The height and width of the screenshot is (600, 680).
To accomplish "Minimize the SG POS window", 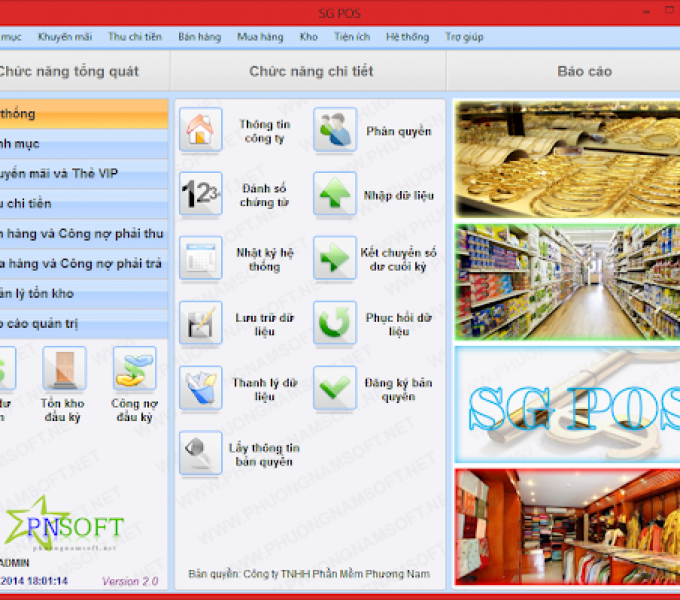I will pos(646,12).
